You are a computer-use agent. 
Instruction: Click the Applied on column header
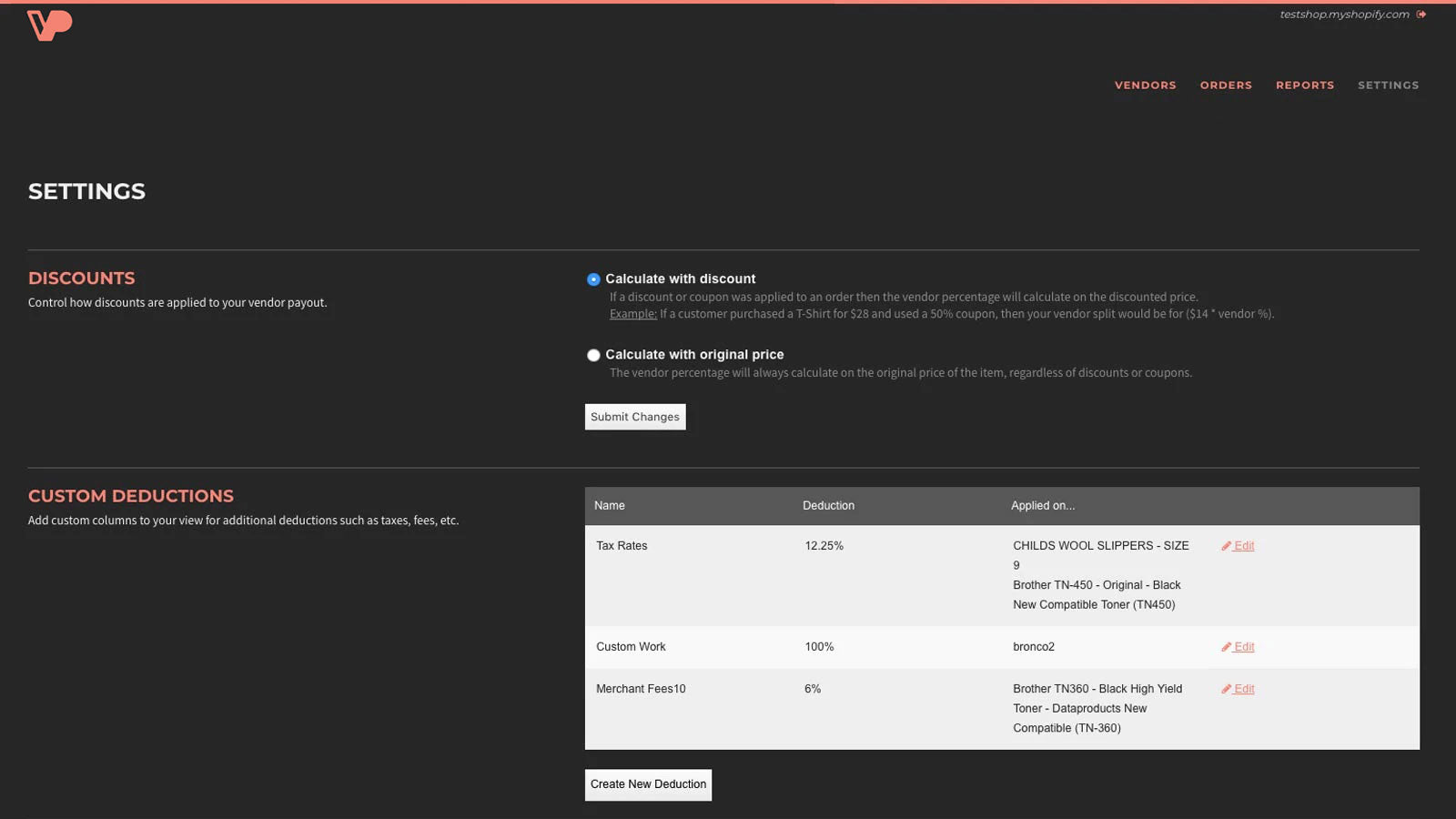click(1043, 505)
